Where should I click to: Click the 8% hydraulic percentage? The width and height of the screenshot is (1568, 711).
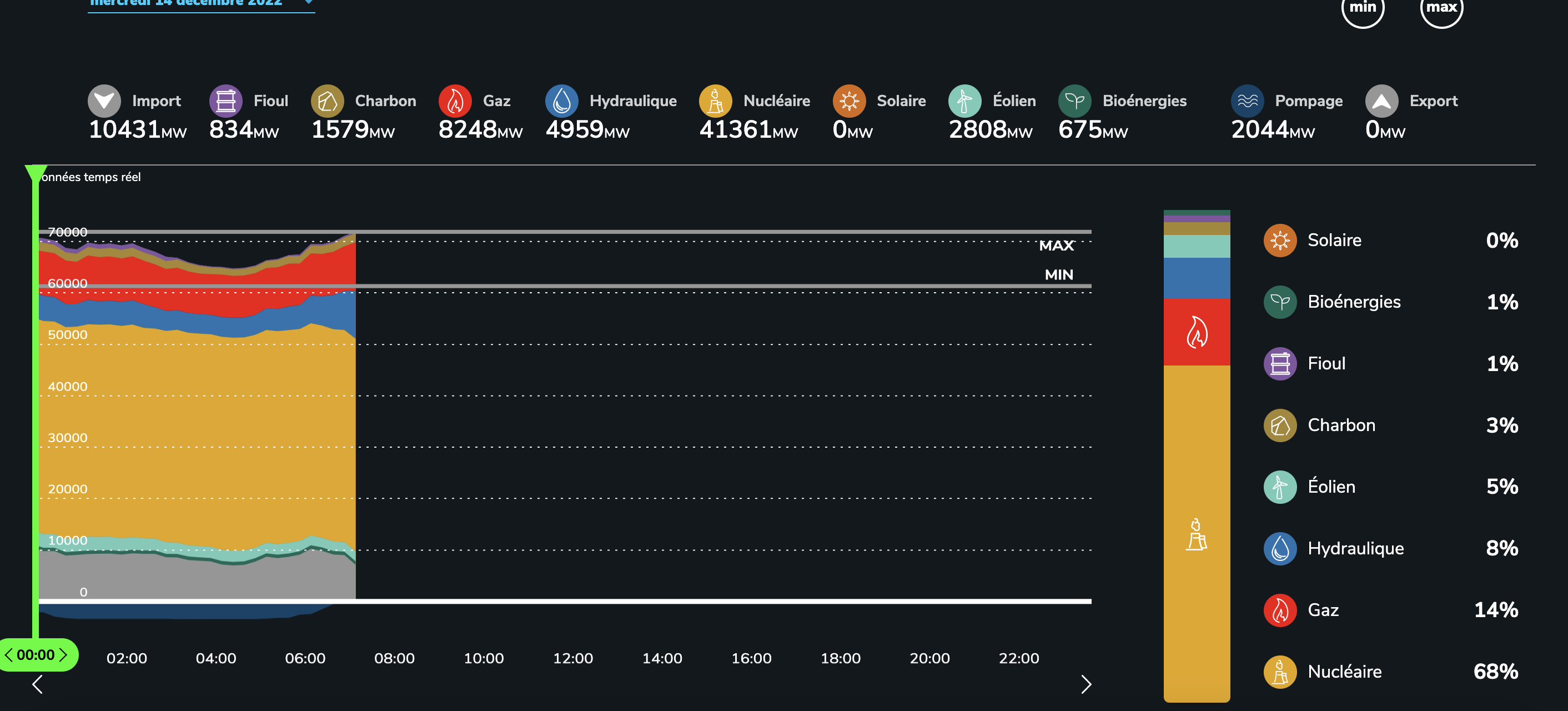pyautogui.click(x=1502, y=548)
